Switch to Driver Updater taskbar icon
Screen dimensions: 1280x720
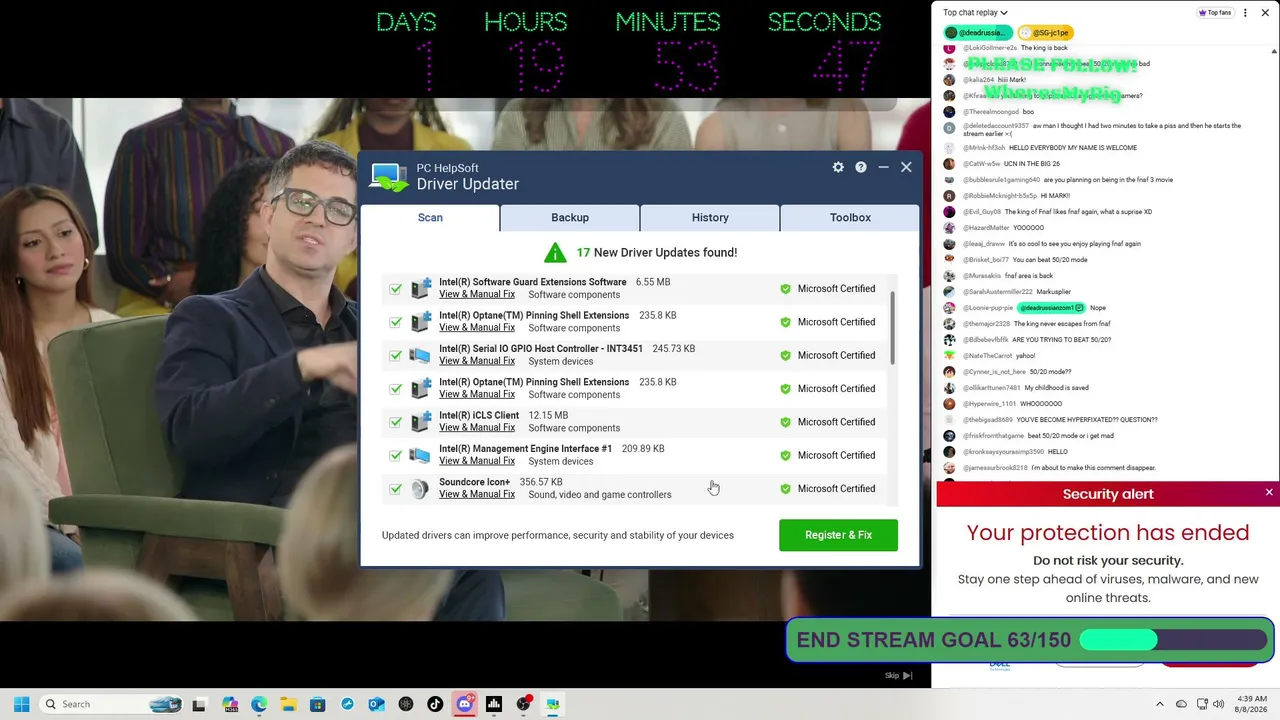[x=552, y=704]
